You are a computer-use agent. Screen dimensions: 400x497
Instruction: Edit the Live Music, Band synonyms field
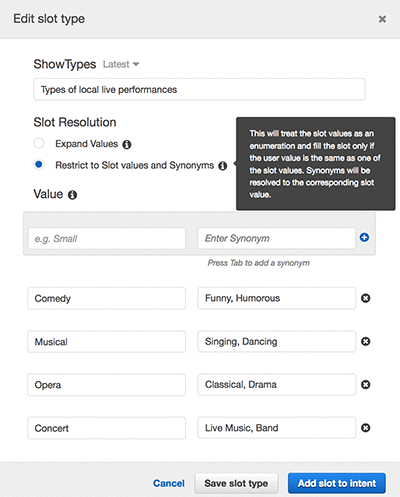tap(277, 428)
